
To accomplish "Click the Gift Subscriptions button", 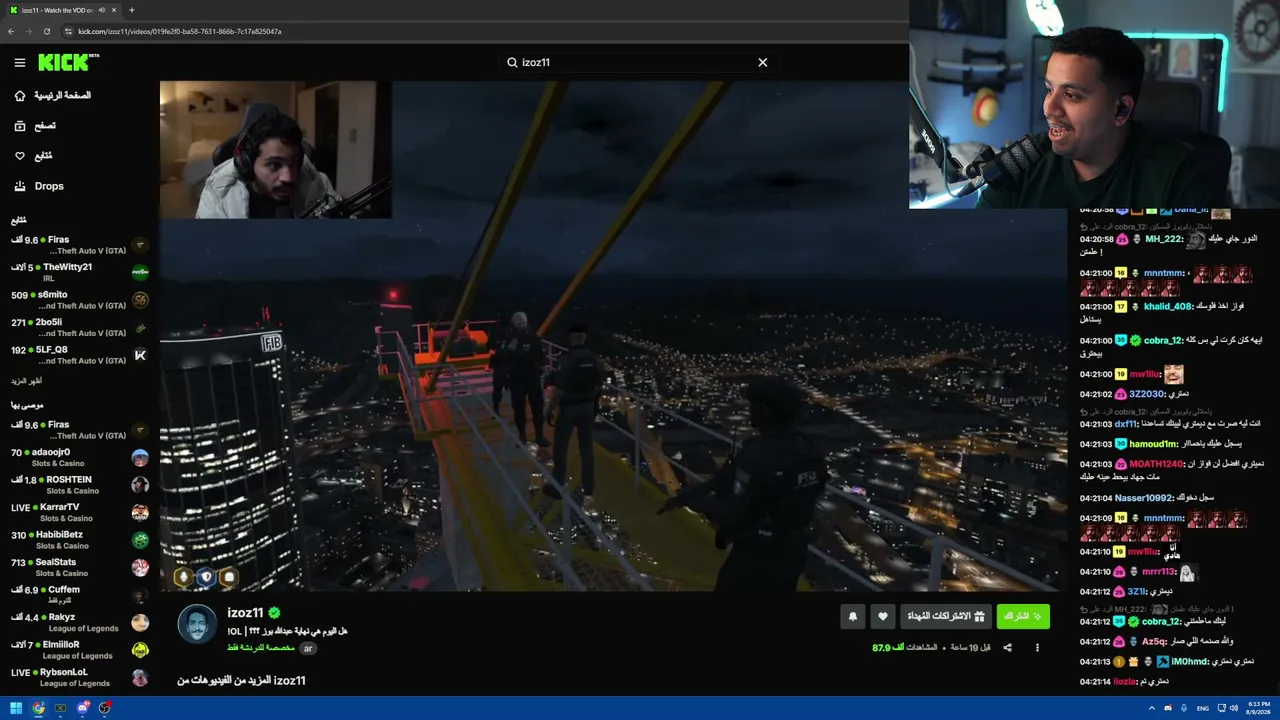I will tap(946, 616).
